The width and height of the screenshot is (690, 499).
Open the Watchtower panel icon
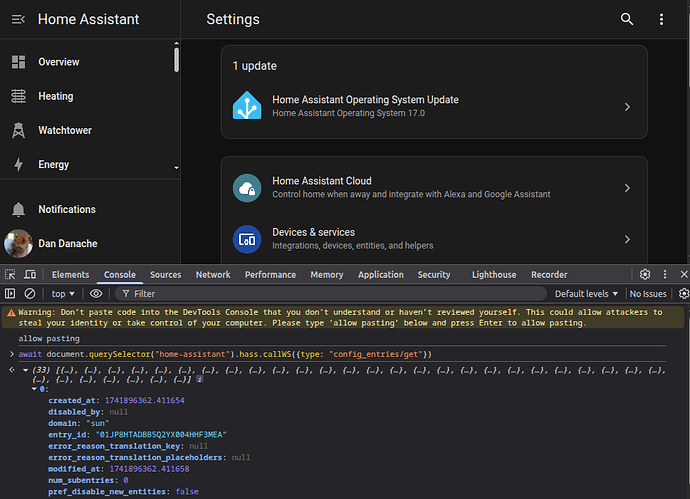18,130
